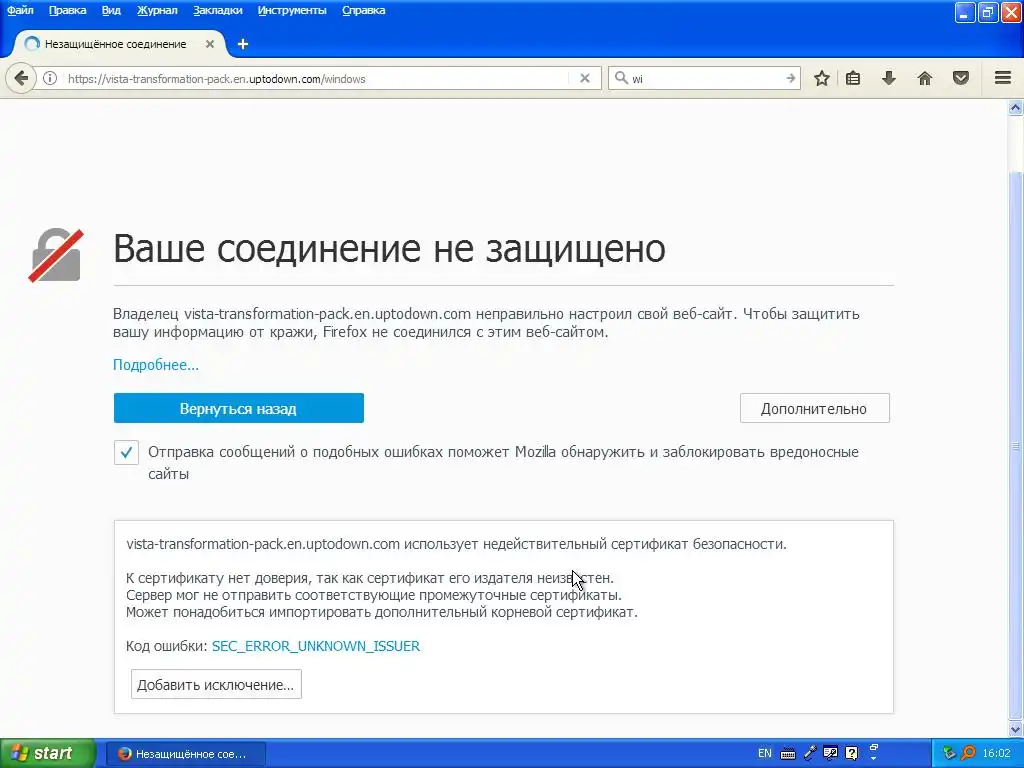The height and width of the screenshot is (768, 1024).
Task: Click the 16:02 taskbar clock
Action: point(996,753)
